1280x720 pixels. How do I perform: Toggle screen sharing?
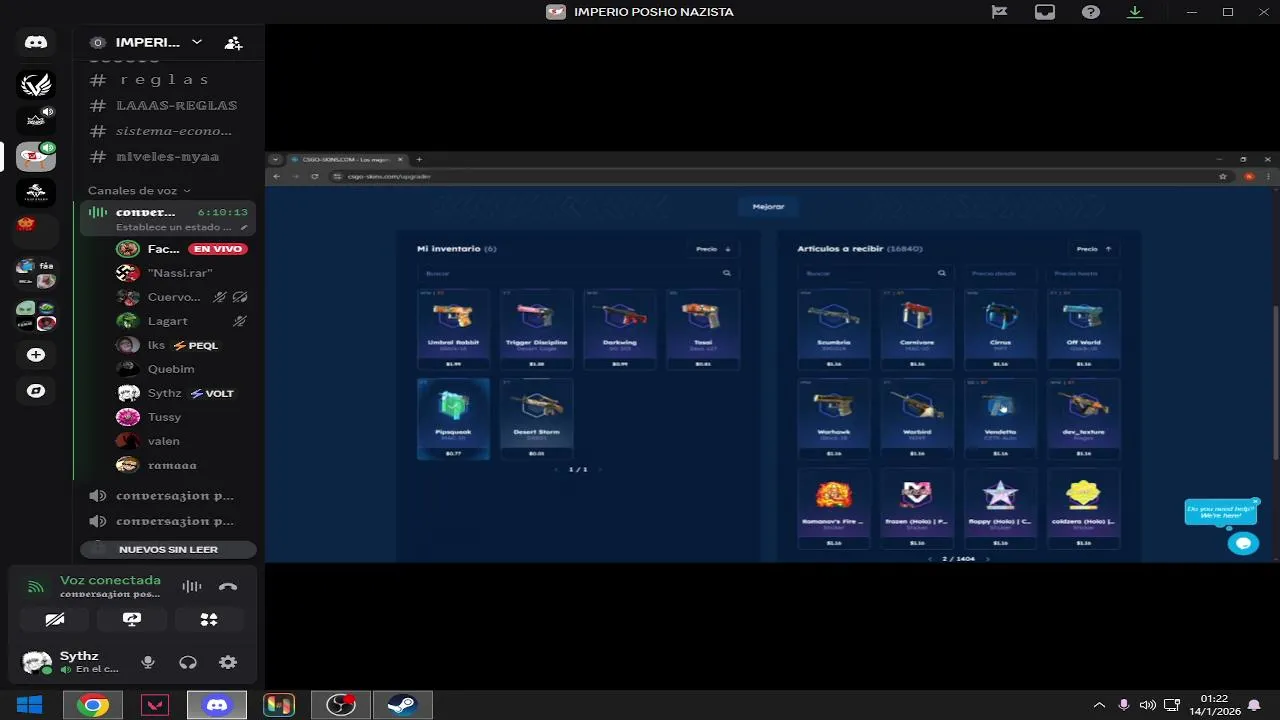click(132, 620)
